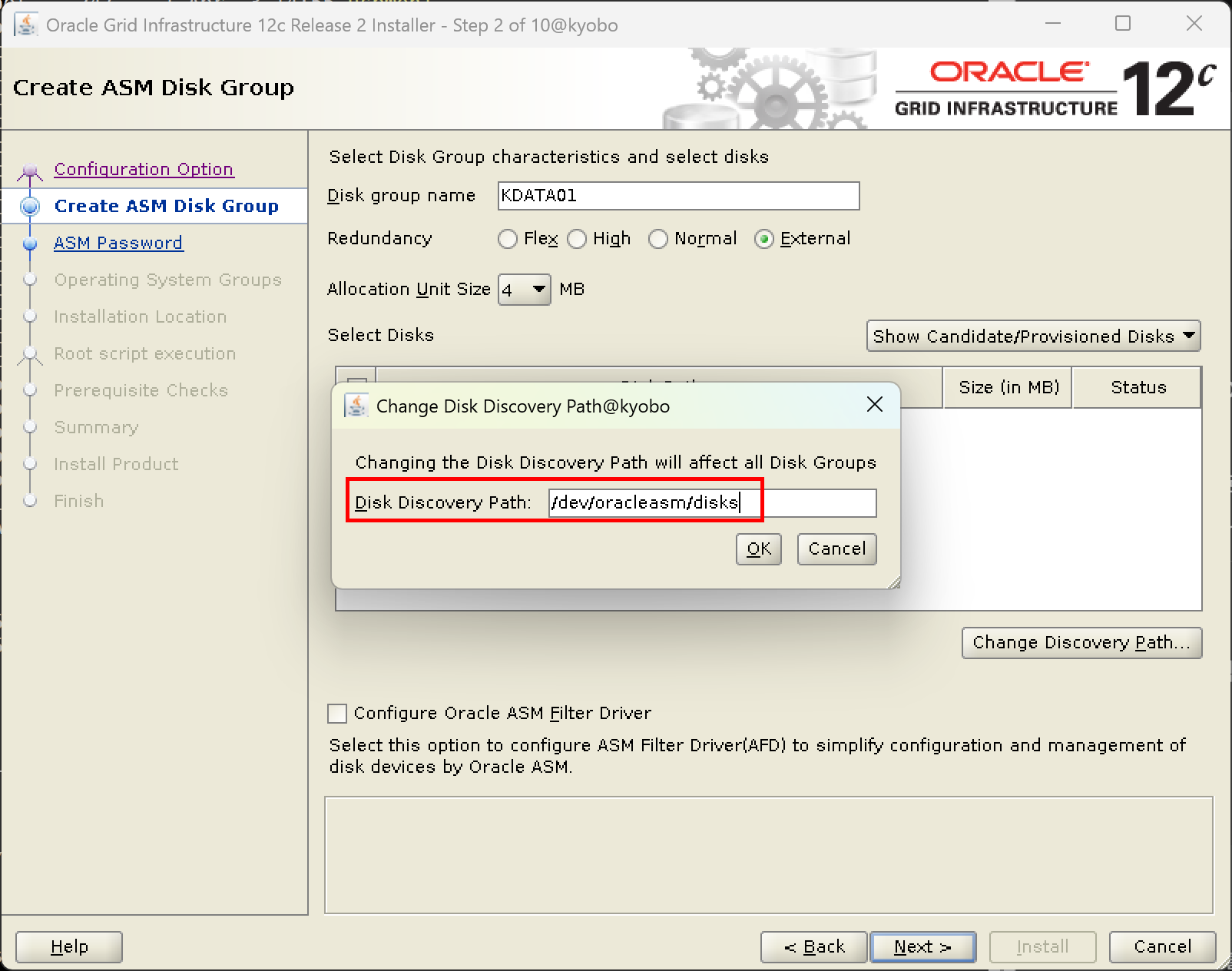This screenshot has height=971, width=1232.
Task: Go to the Configuration Option step
Action: point(144,169)
